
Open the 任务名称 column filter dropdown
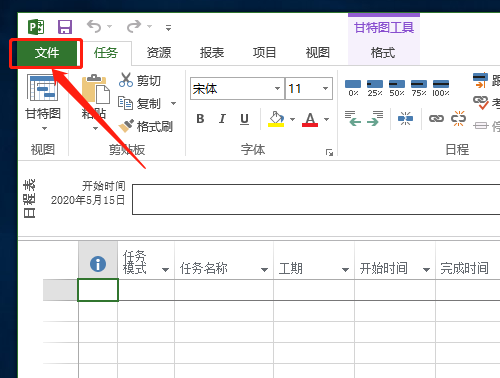(264, 270)
